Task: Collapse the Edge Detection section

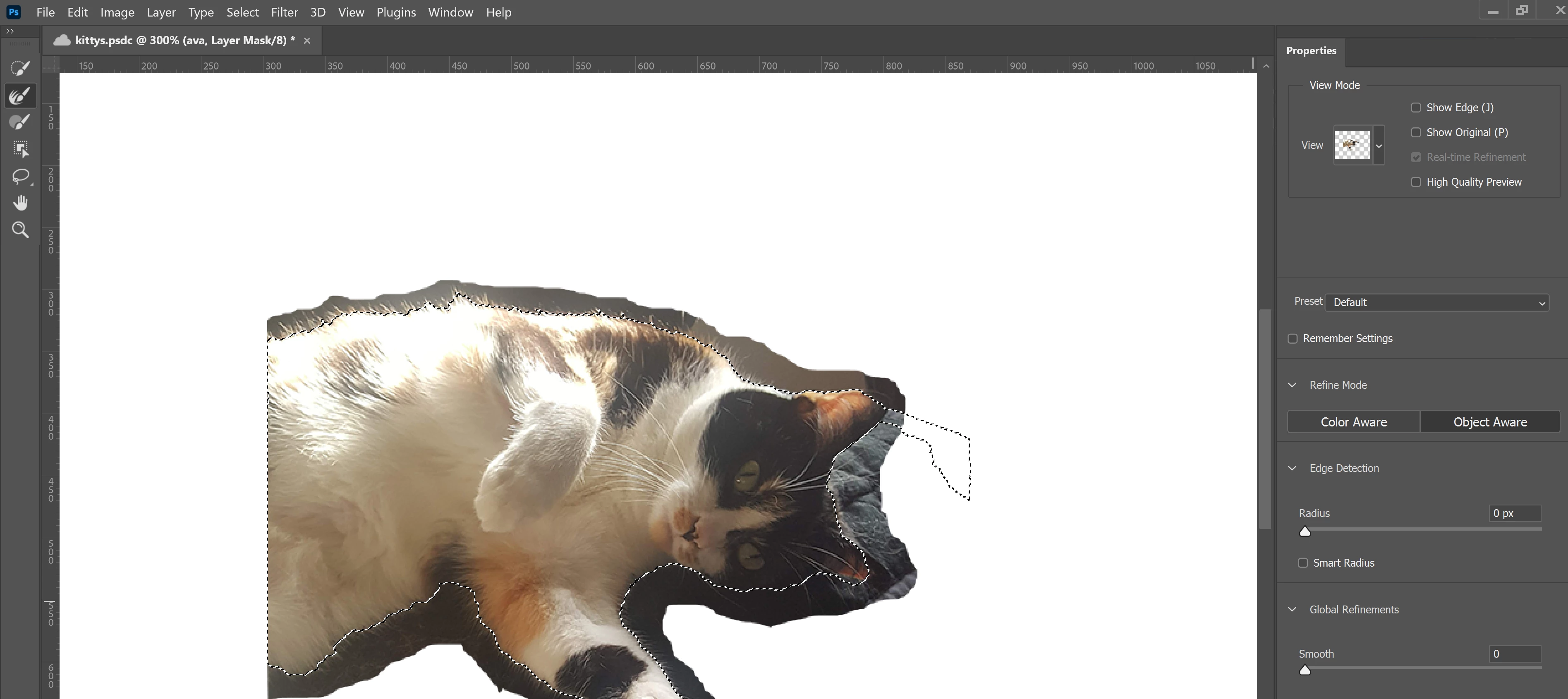Action: [1292, 468]
